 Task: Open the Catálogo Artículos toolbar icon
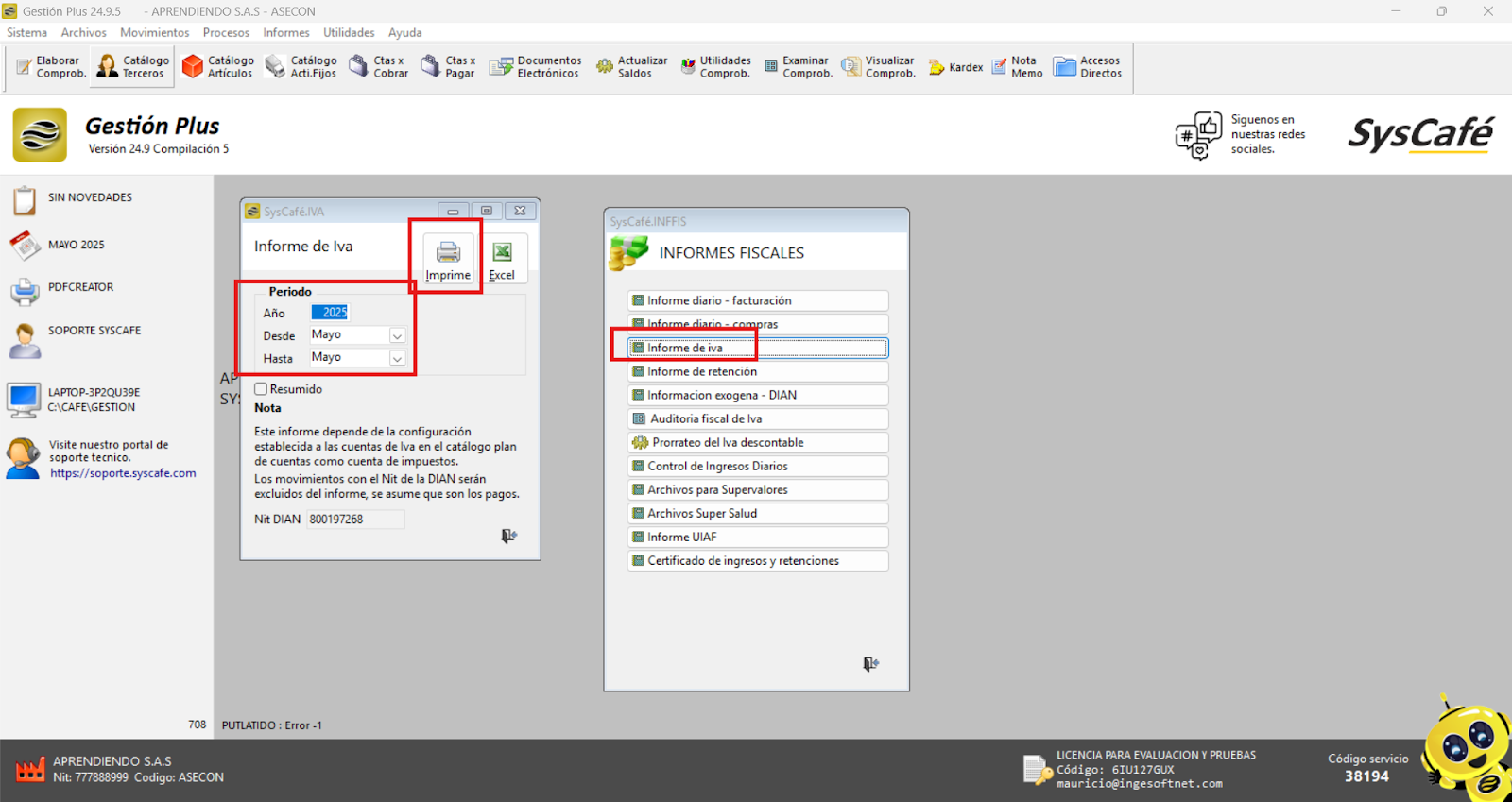click(x=218, y=67)
